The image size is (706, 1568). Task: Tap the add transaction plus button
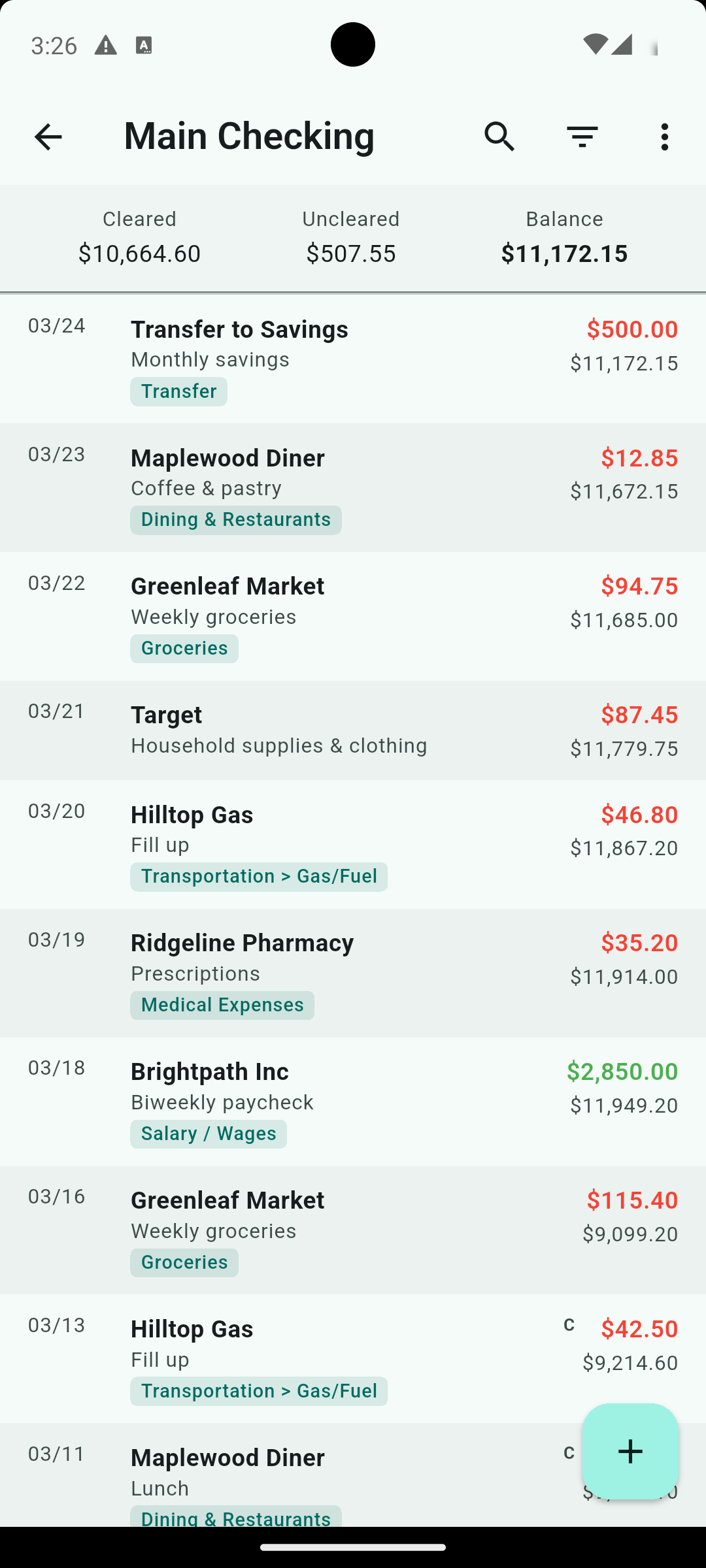630,1451
